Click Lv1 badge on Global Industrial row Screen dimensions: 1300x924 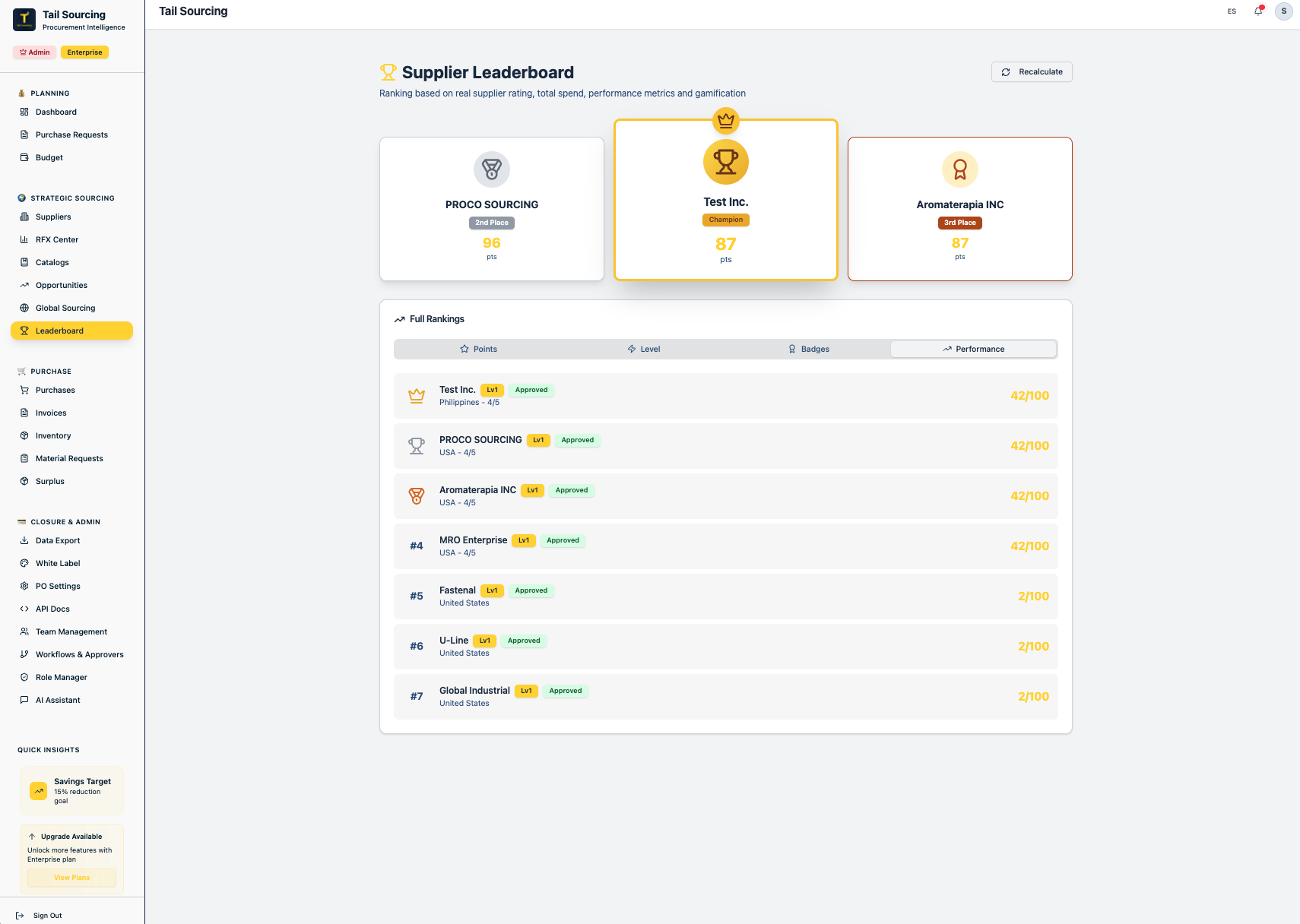pos(526,691)
